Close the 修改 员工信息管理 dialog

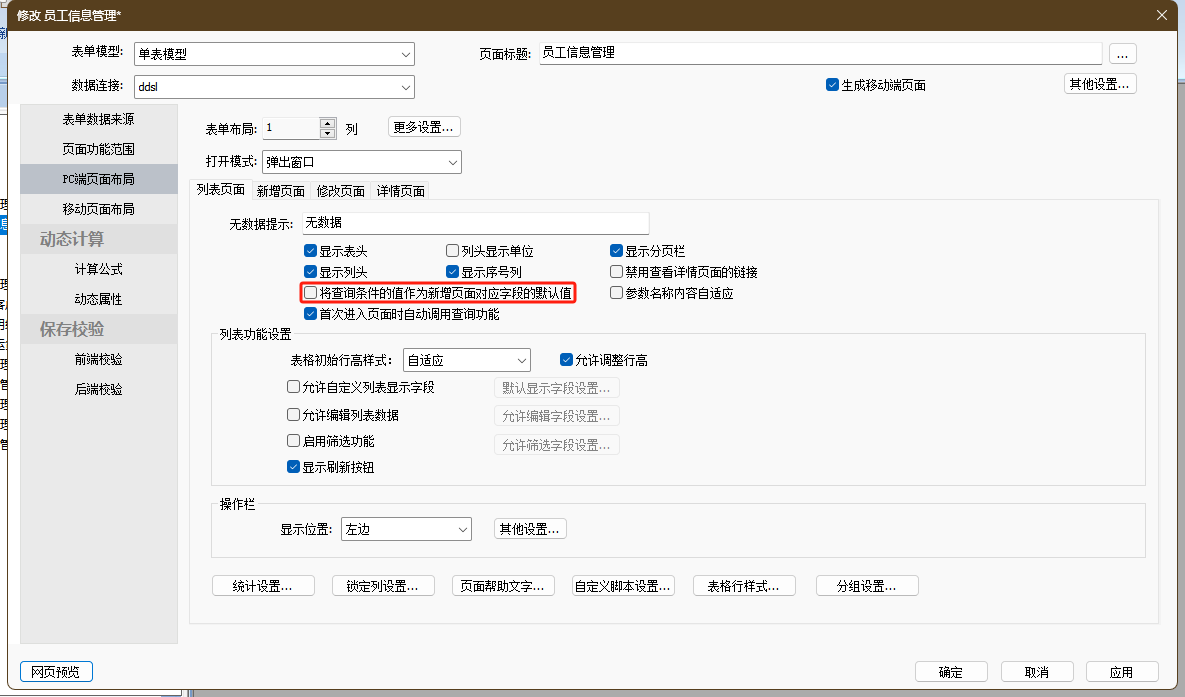[1161, 14]
